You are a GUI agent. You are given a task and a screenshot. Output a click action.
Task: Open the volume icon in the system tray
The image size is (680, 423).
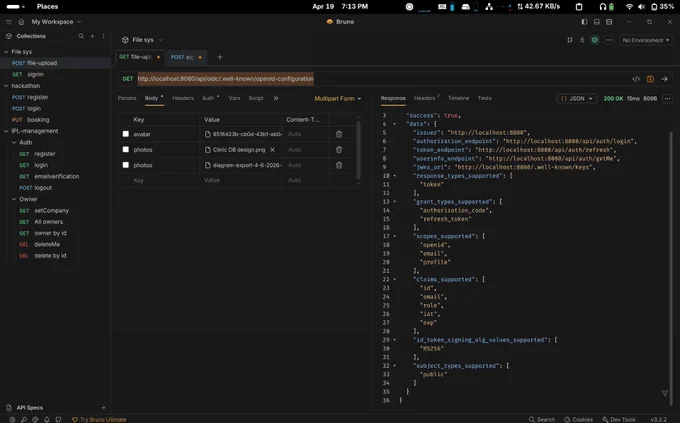click(x=641, y=7)
